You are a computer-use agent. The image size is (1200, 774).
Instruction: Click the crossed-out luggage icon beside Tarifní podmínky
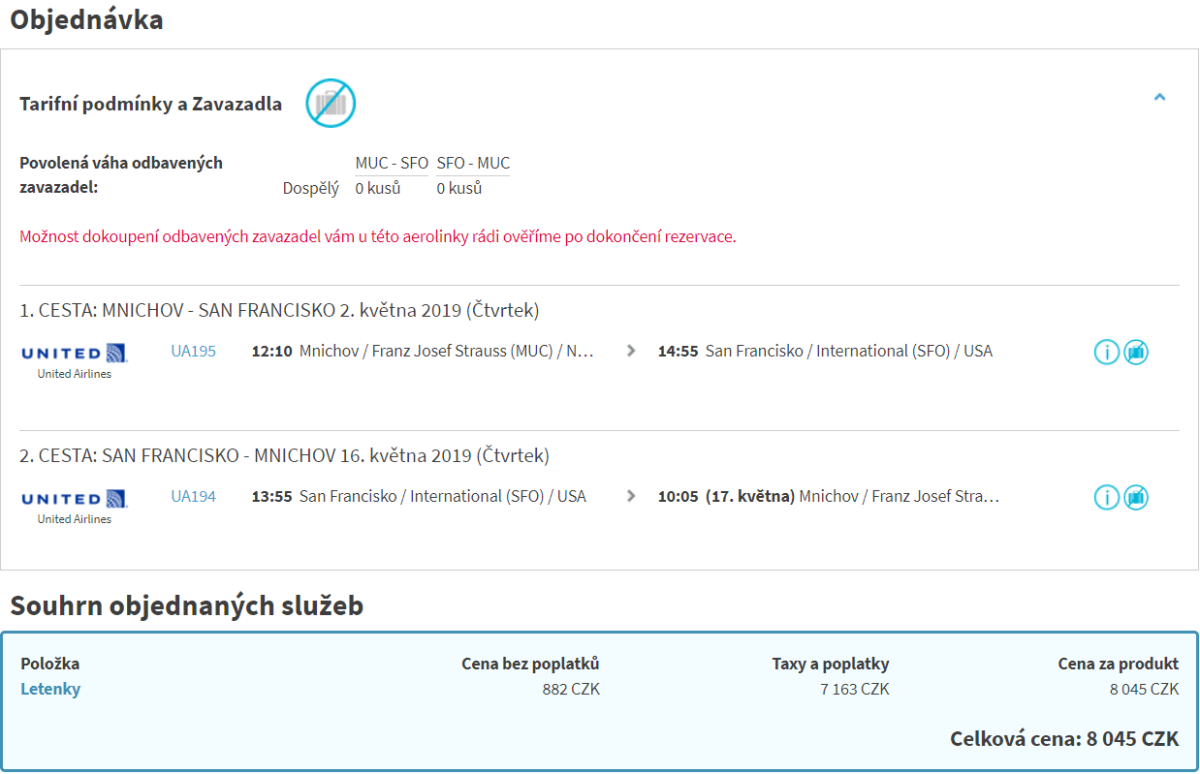[330, 103]
